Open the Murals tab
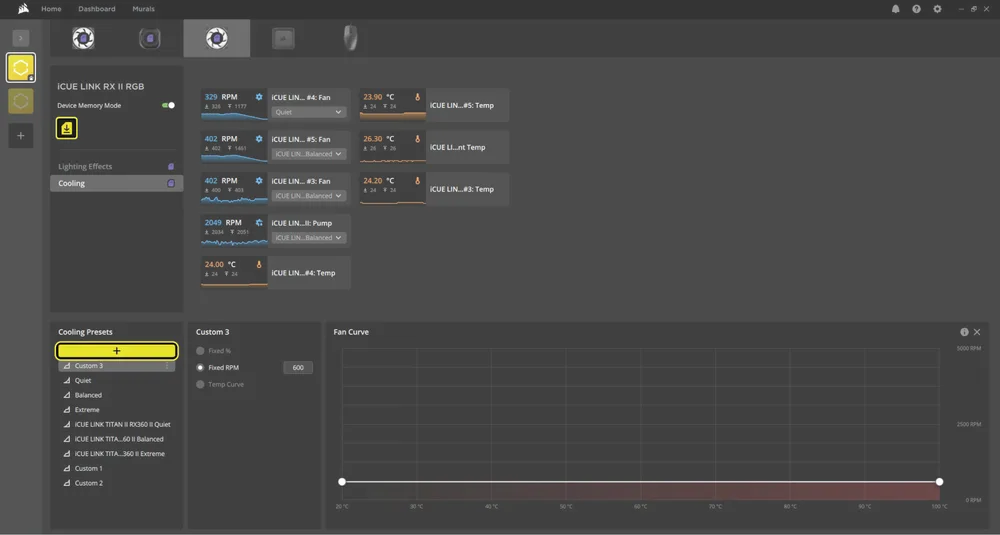This screenshot has width=1000, height=535. (143, 9)
